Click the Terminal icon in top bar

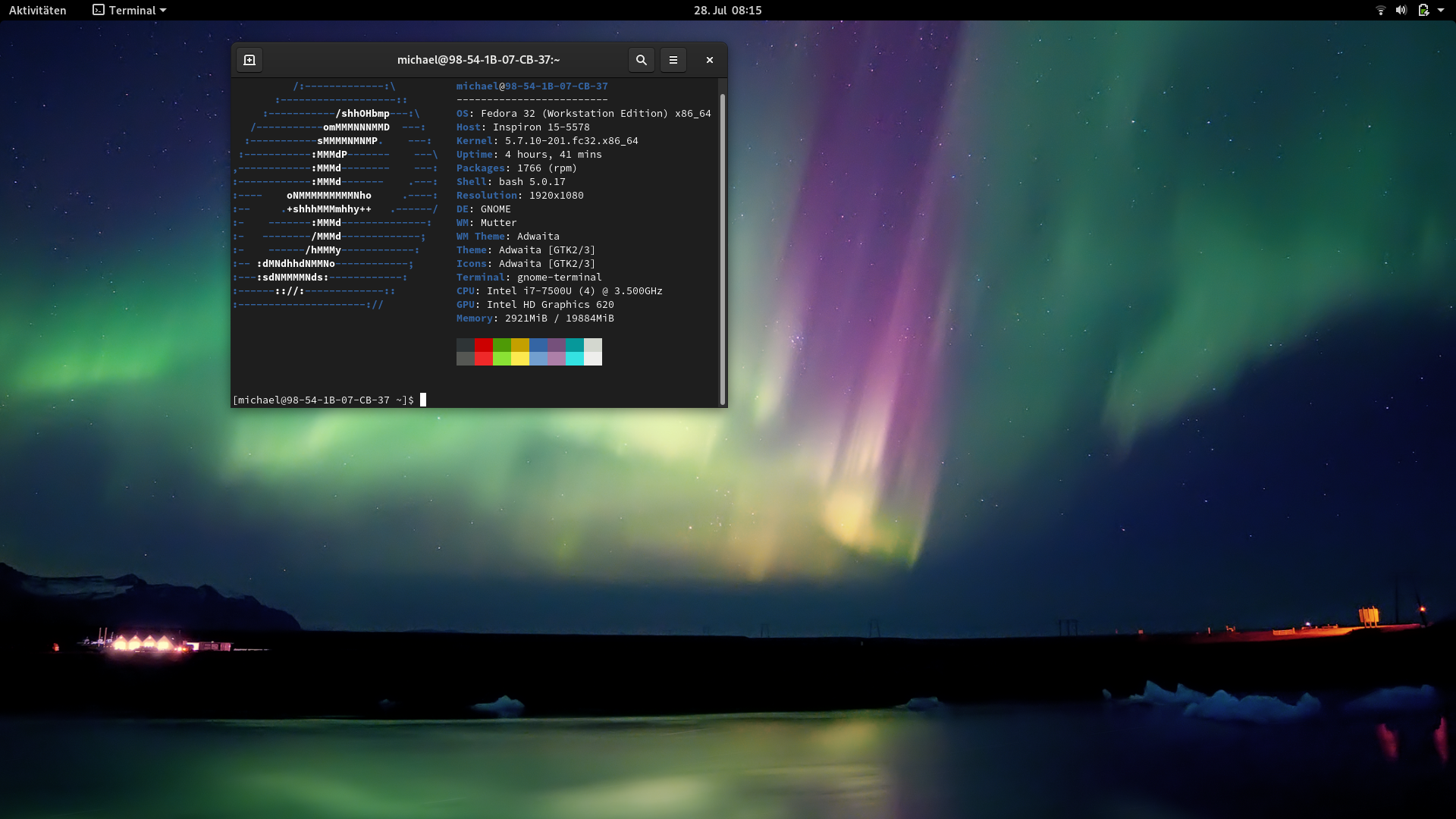coord(99,11)
